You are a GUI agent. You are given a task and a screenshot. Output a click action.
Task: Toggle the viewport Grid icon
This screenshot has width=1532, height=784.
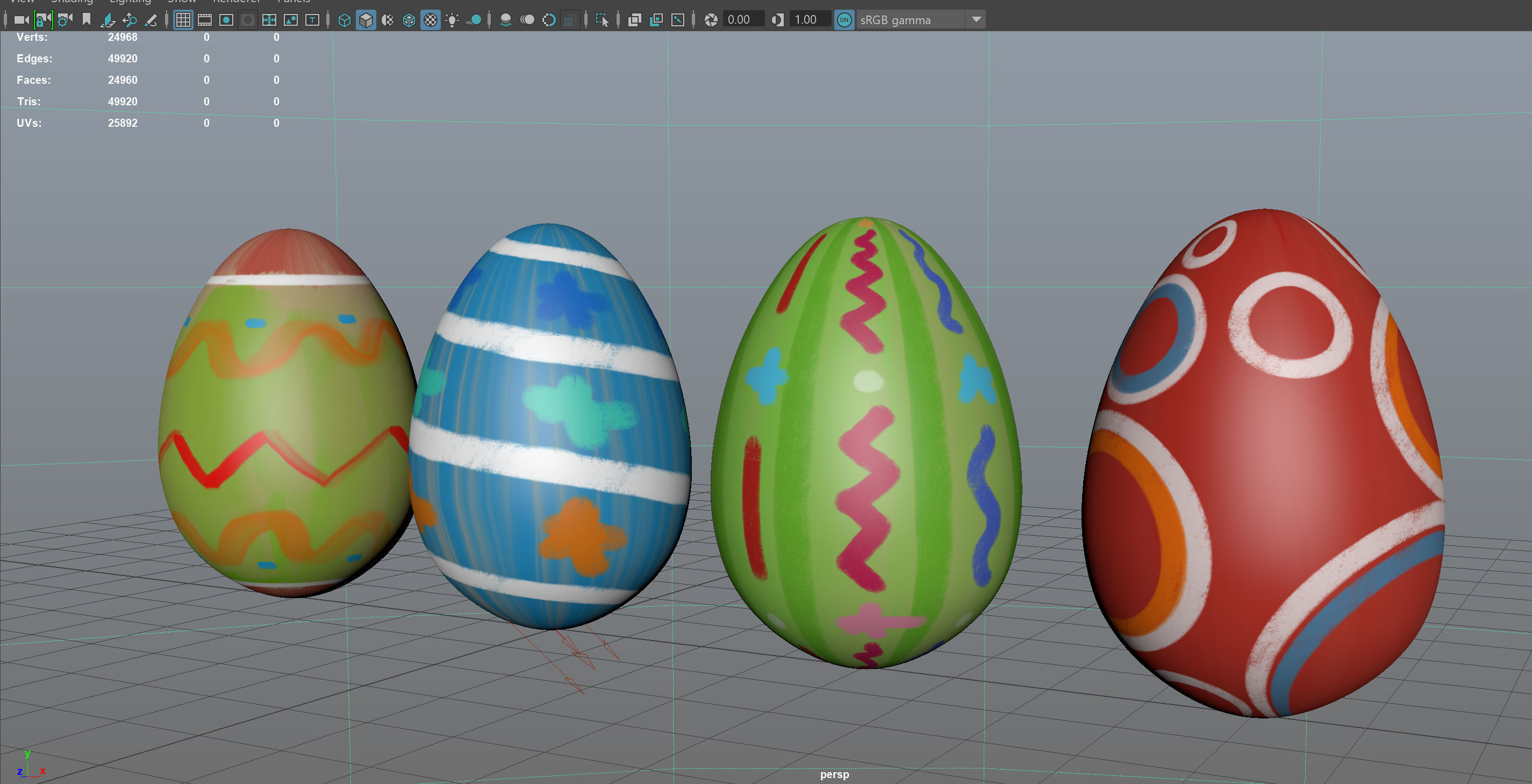point(183,20)
